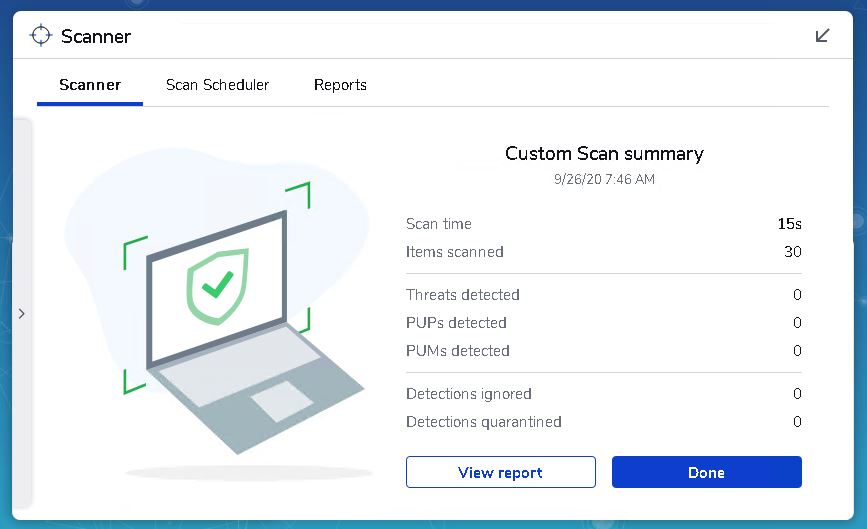The image size is (867, 529).
Task: Select the scan date 9/26/20 7:46 AM text
Action: (604, 179)
